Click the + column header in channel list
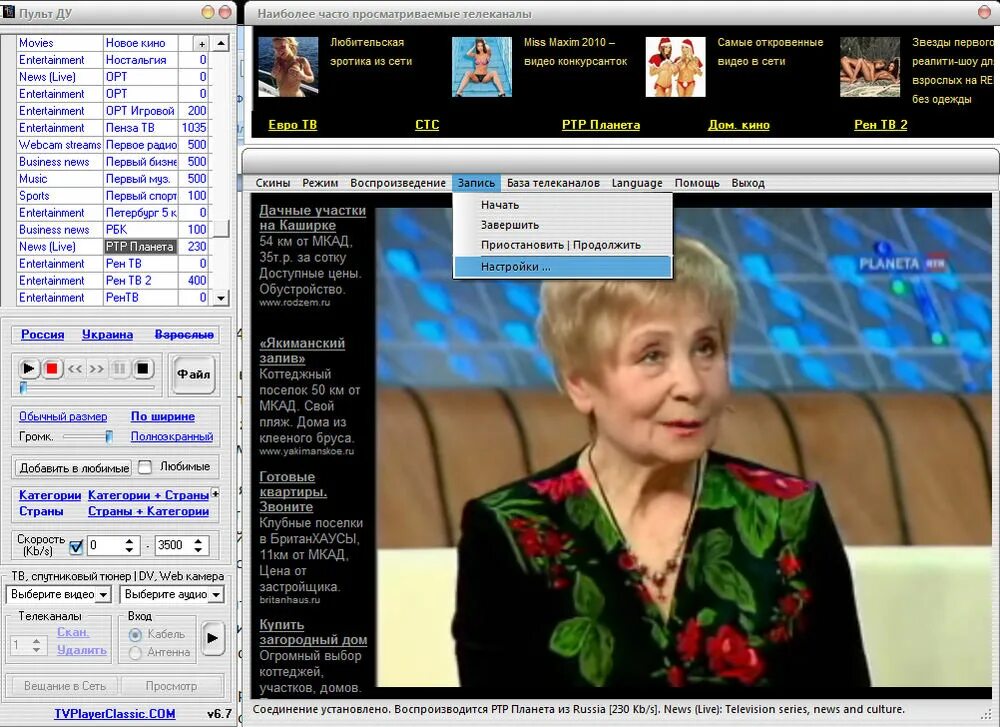 coord(202,43)
